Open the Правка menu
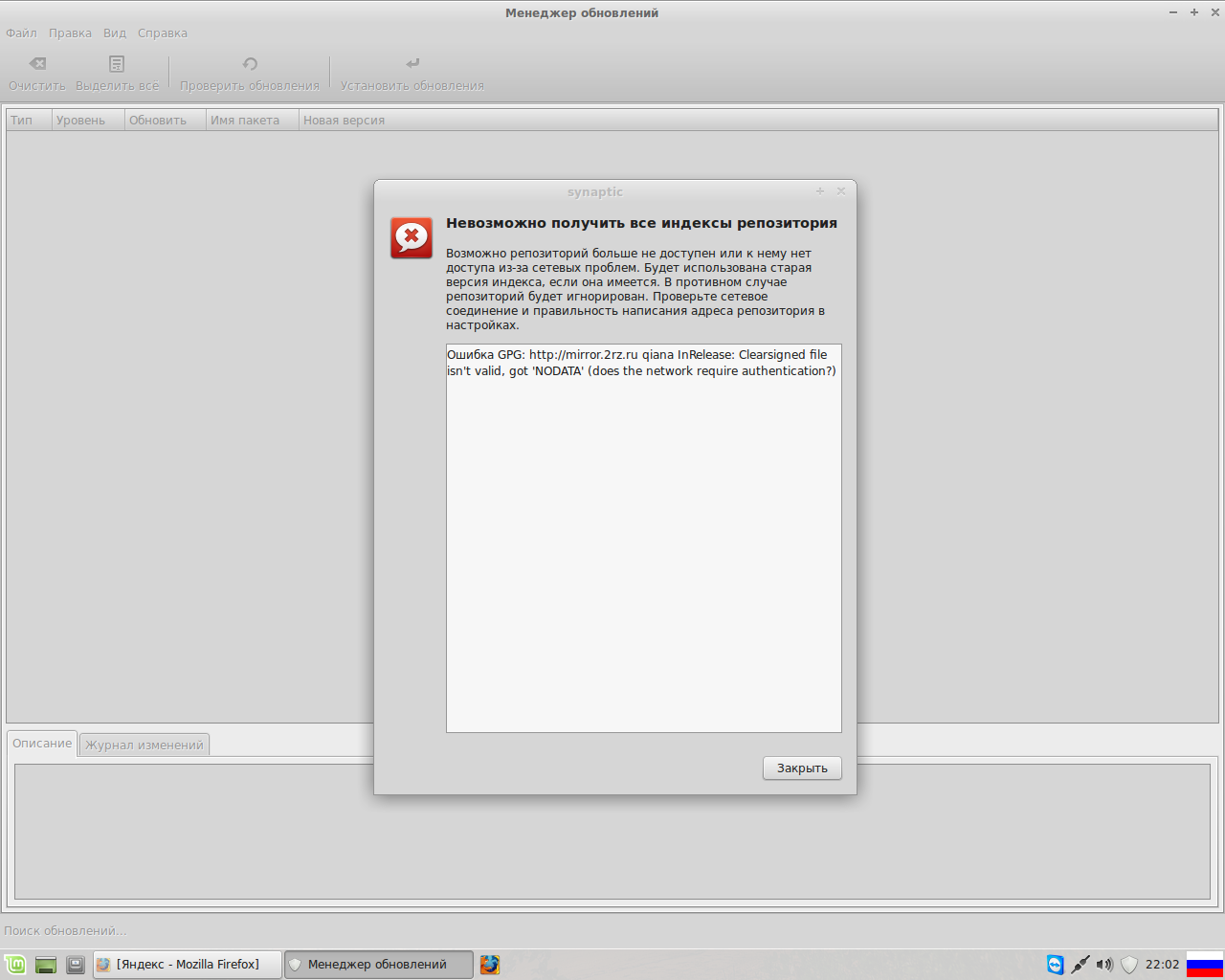 pos(70,33)
